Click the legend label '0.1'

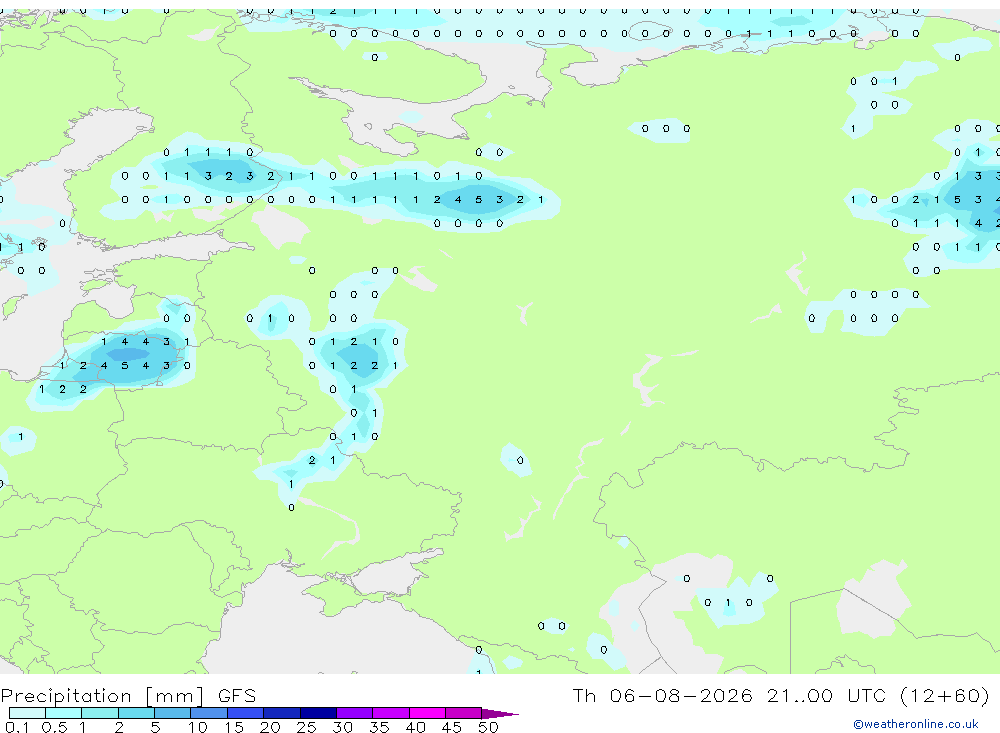[x=17, y=727]
